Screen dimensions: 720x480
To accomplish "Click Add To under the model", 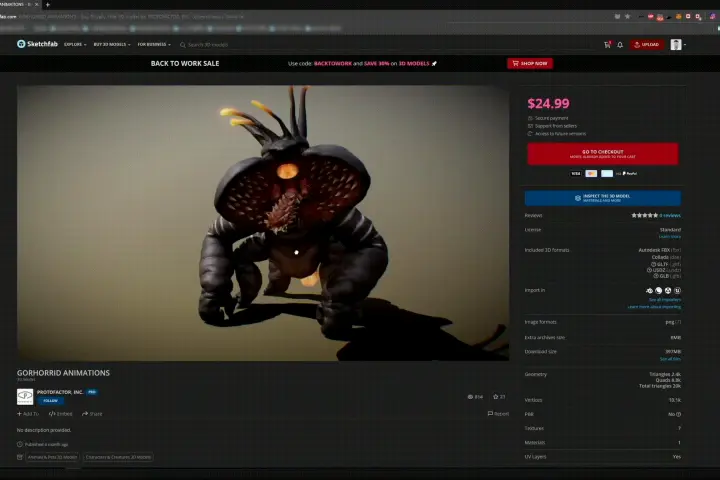I will click(28, 414).
